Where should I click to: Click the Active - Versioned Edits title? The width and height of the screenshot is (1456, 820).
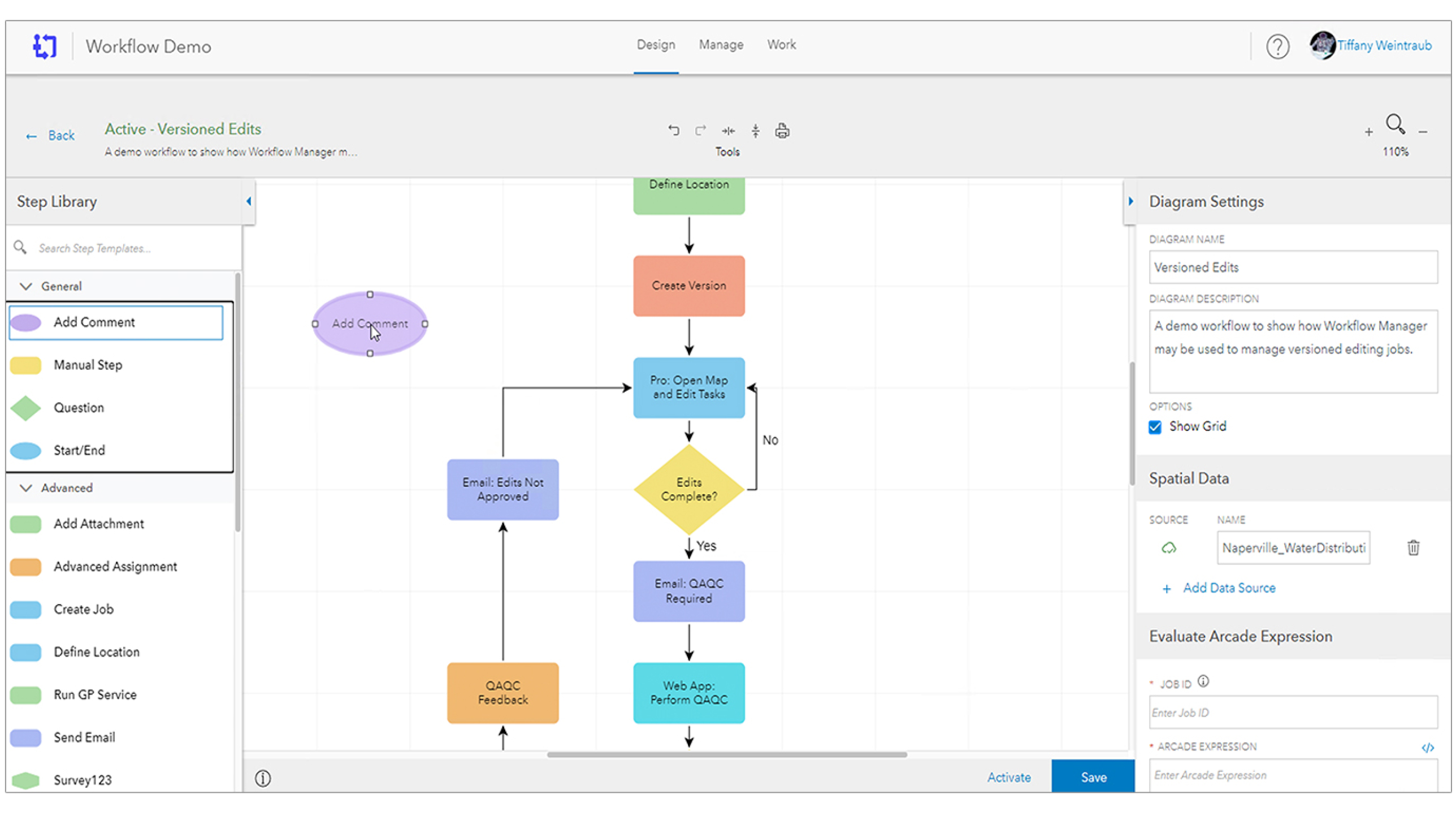point(183,129)
